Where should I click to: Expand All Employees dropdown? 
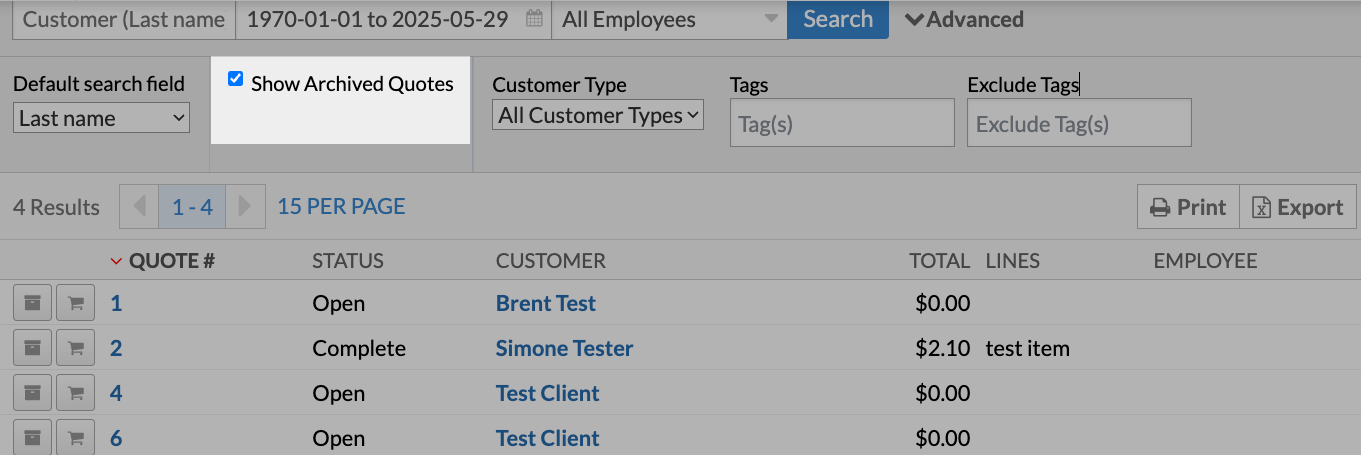[x=668, y=19]
